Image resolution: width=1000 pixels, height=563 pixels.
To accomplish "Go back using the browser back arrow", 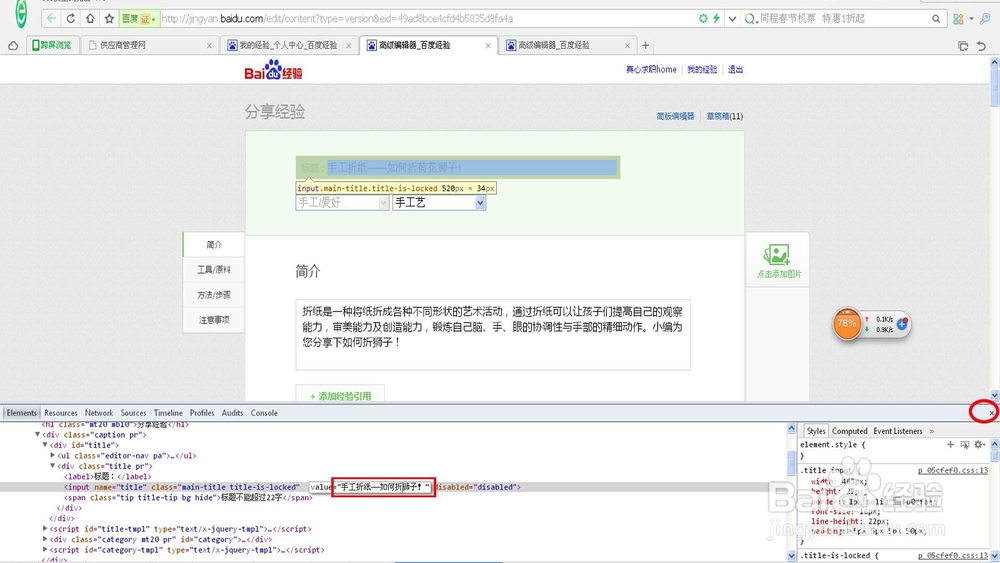I will [51, 18].
